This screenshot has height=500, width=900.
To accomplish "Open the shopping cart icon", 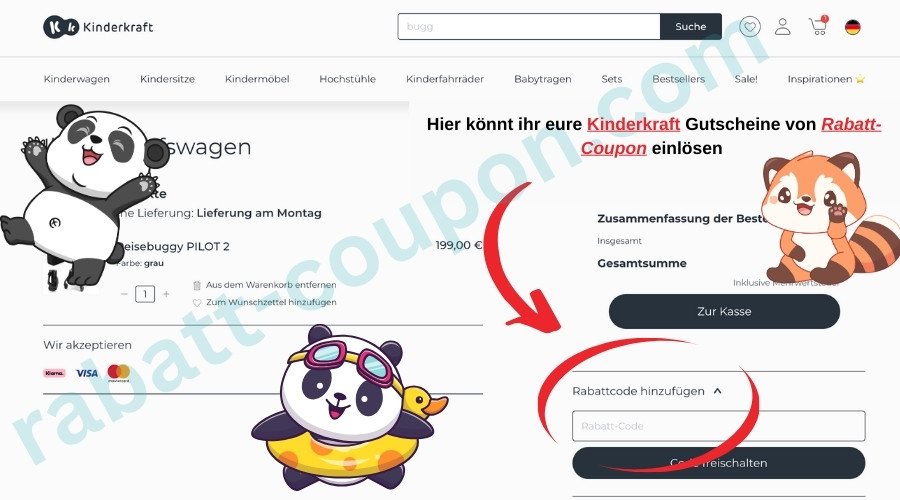I will 818,26.
